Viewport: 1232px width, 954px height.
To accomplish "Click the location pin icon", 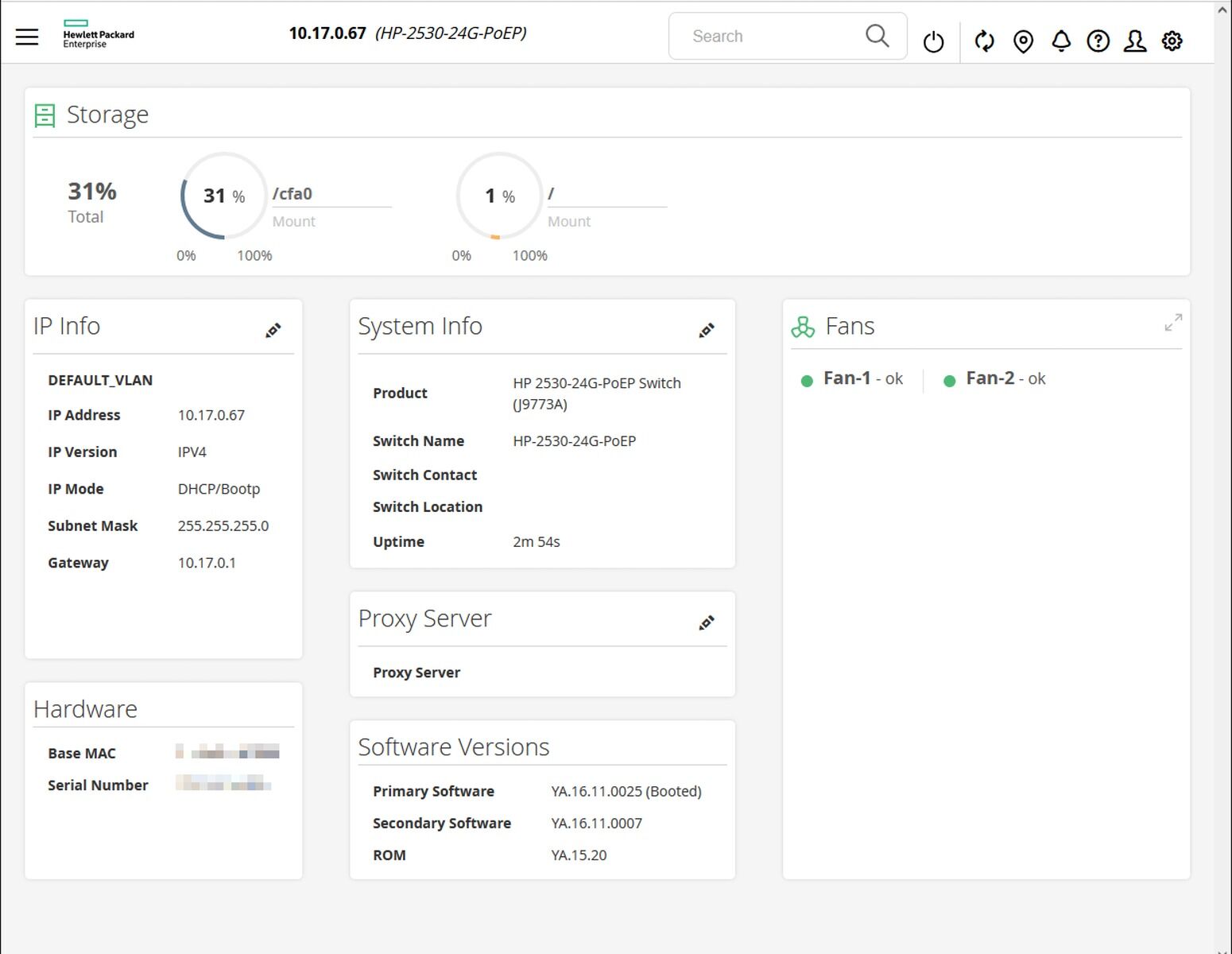I will [x=1023, y=41].
